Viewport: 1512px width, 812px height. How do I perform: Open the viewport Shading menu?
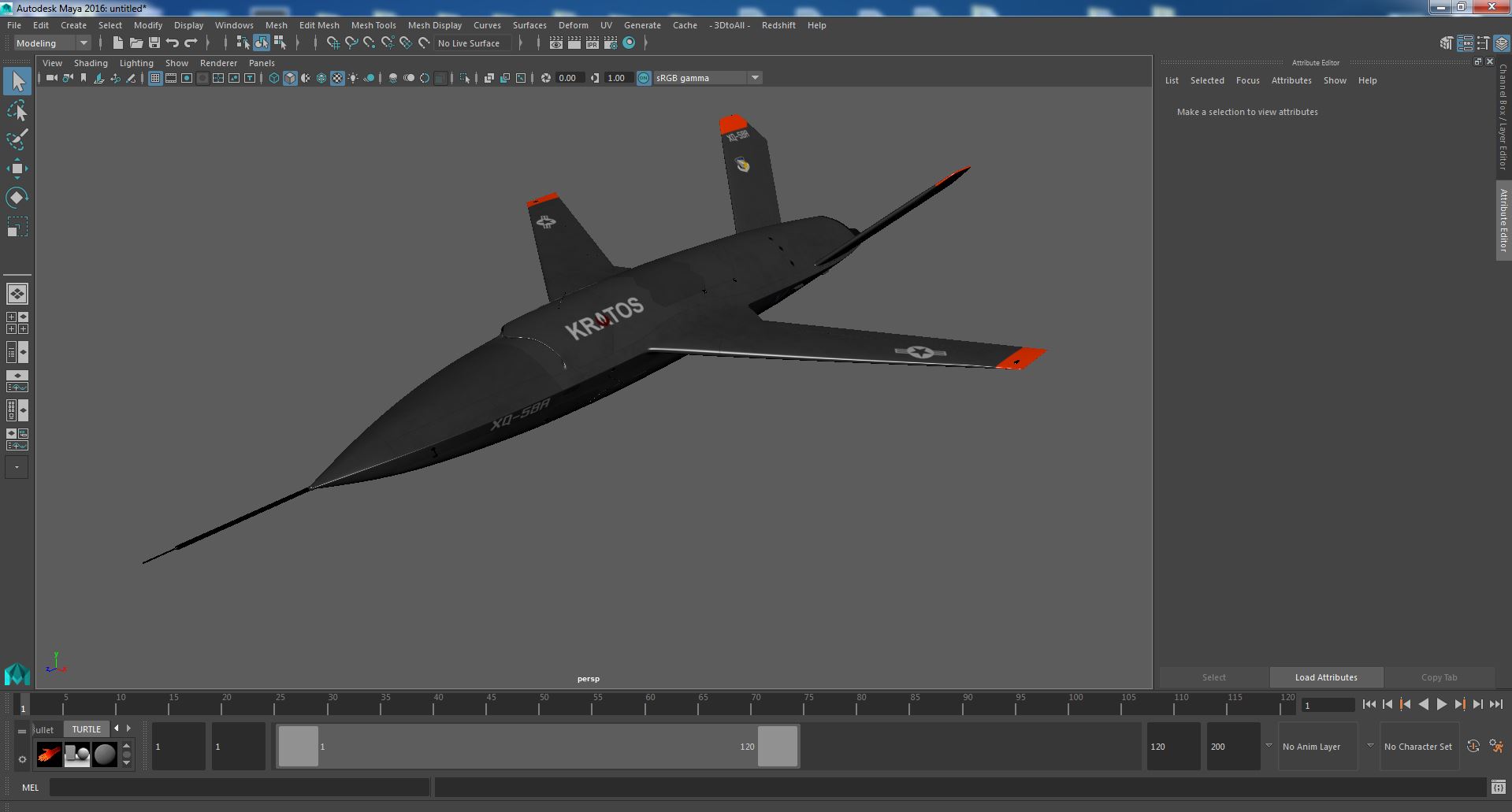(x=91, y=63)
